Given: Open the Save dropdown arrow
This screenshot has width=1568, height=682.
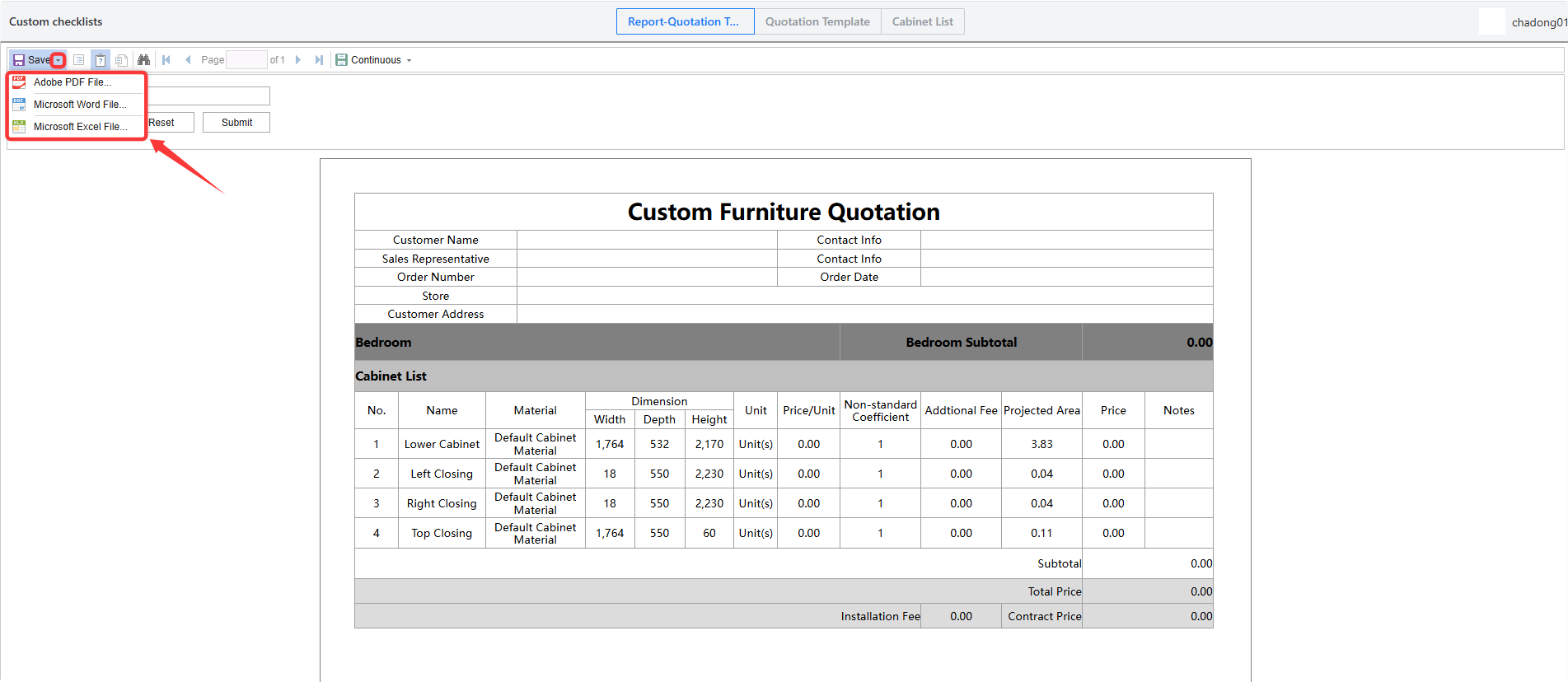Looking at the screenshot, I should (59, 60).
